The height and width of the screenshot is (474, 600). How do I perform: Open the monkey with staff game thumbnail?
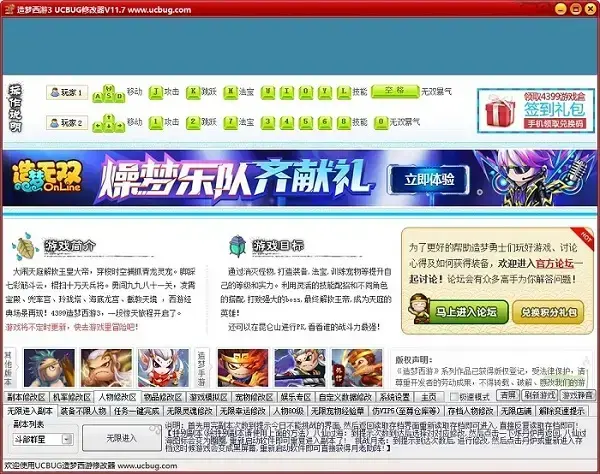357,368
